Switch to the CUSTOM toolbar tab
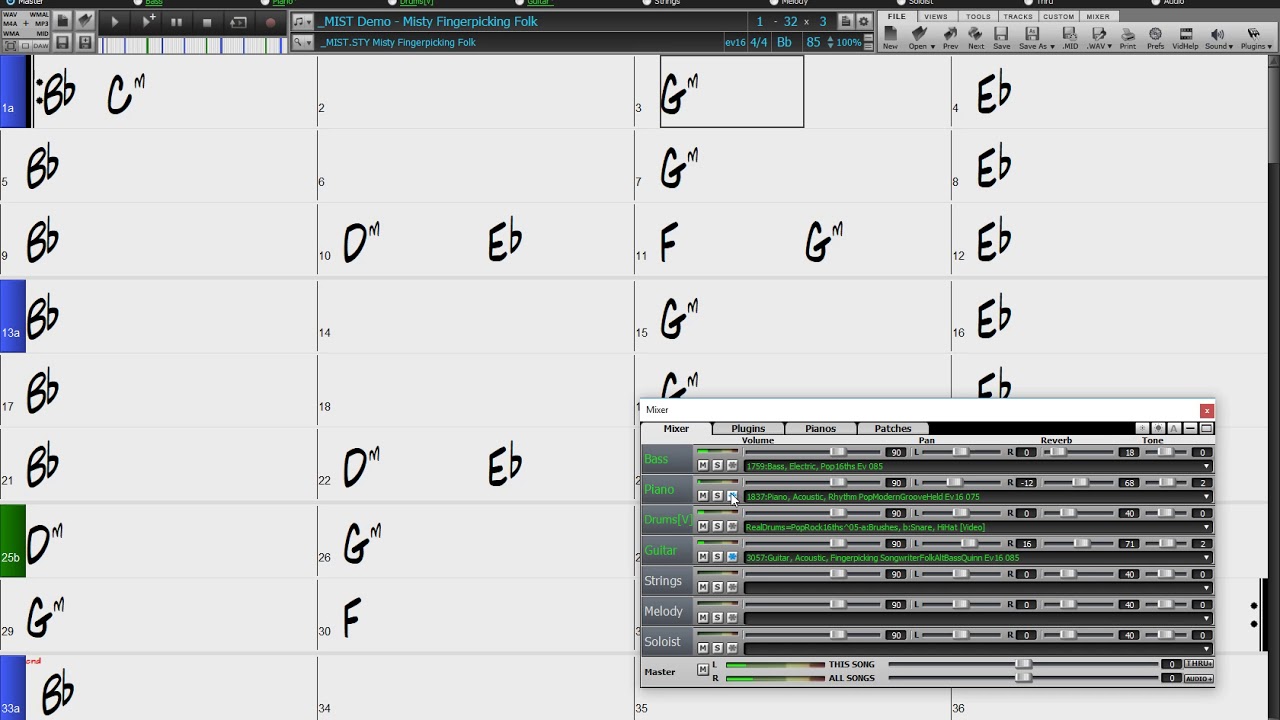Viewport: 1280px width, 720px height. 1059,17
